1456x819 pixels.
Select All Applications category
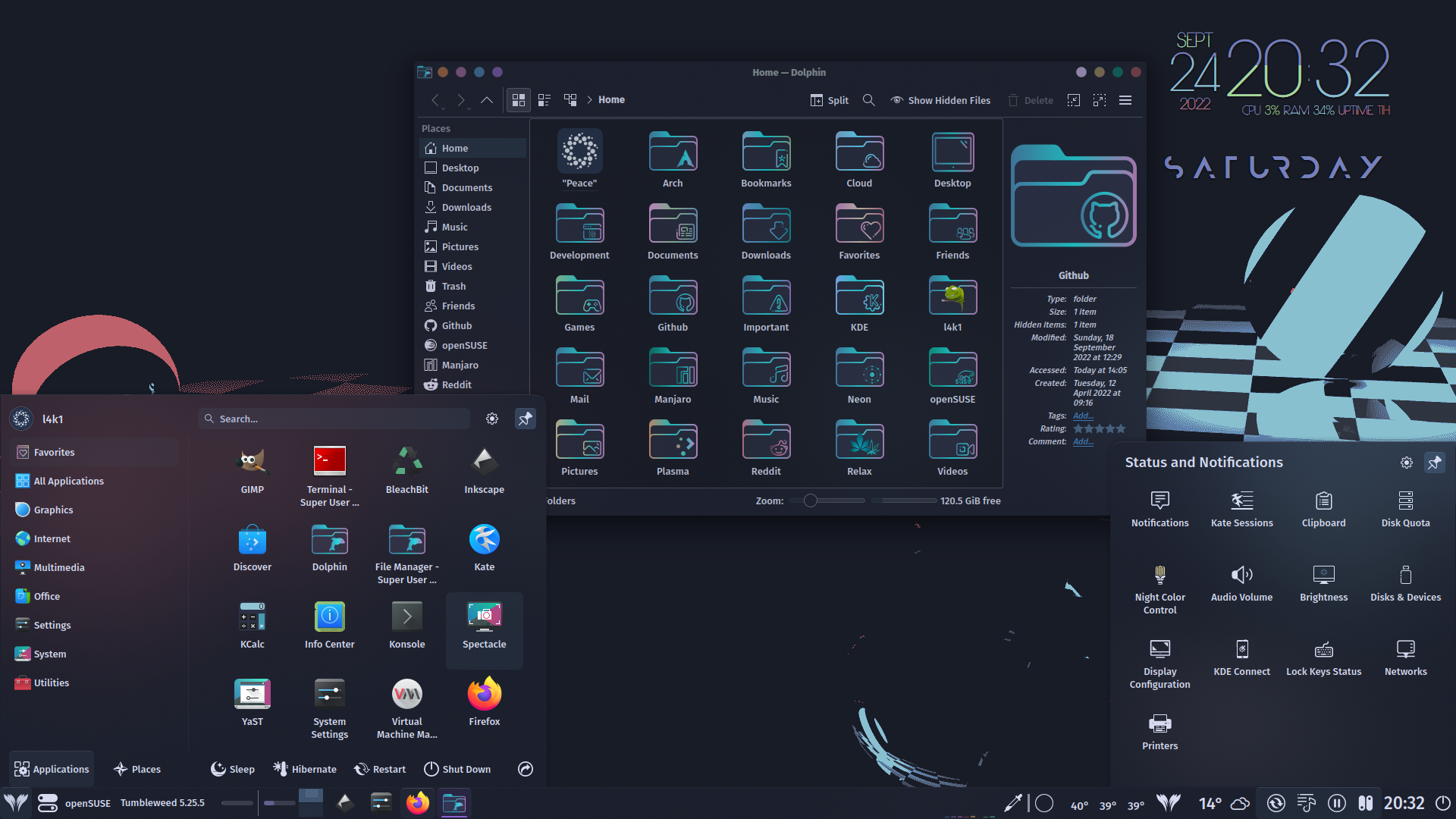coord(95,481)
